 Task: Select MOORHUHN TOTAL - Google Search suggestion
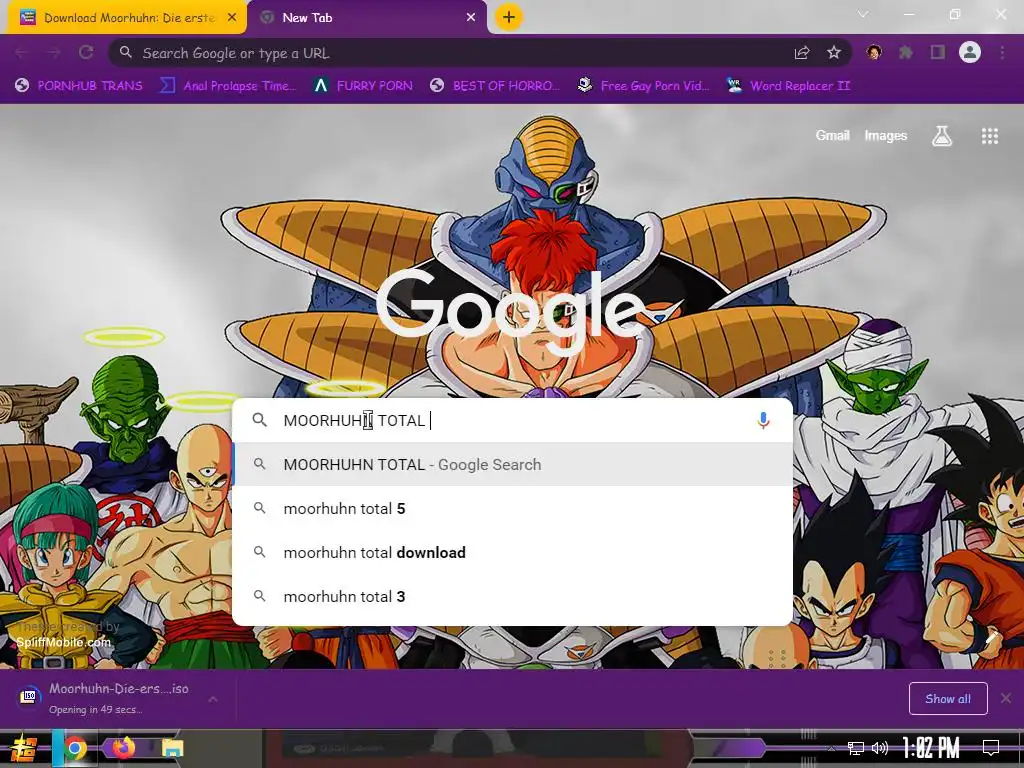click(513, 464)
